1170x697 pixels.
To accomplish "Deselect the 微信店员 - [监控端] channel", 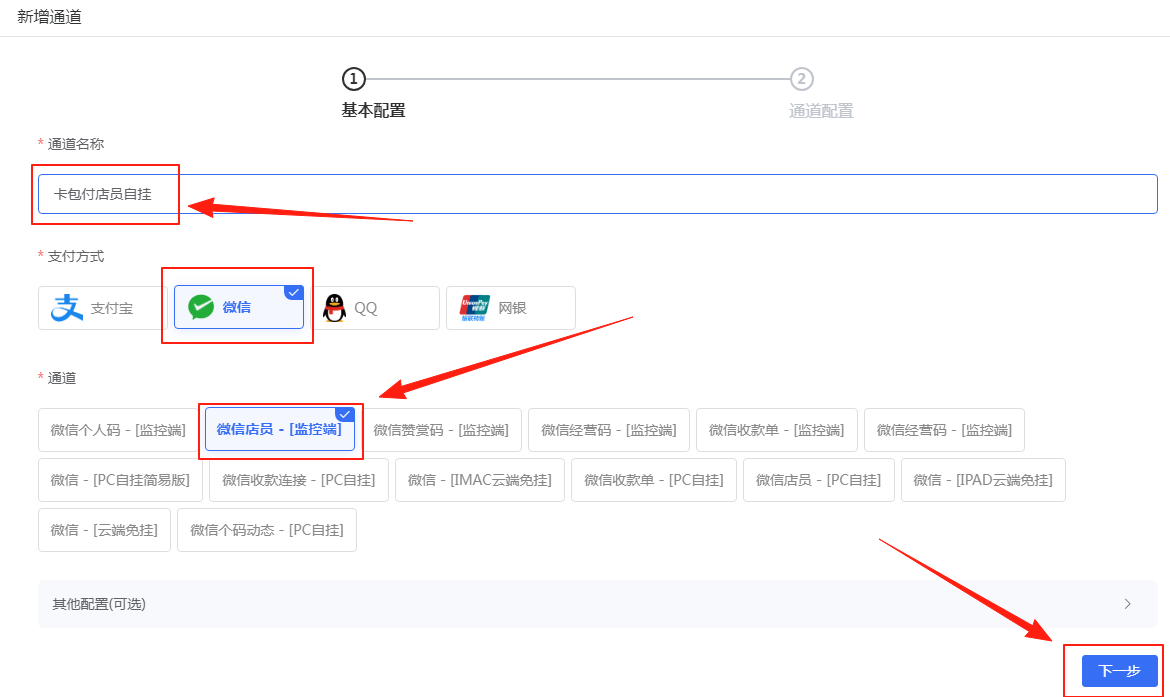I will click(x=280, y=429).
